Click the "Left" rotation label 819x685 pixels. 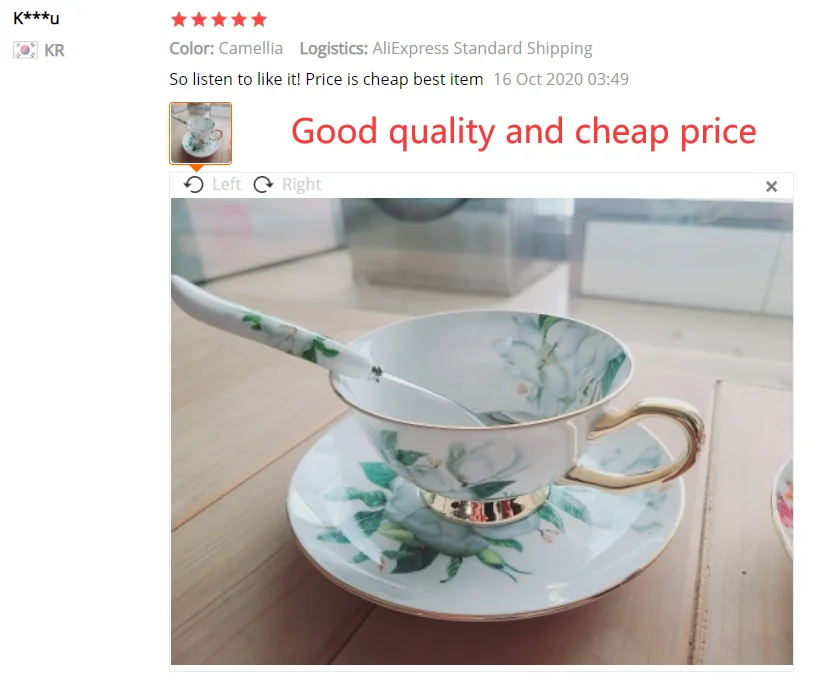coord(226,184)
